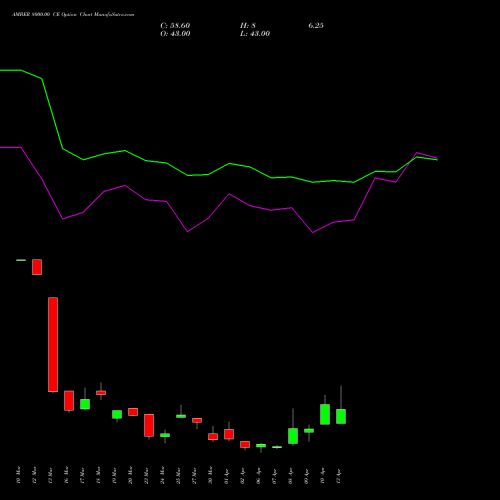Select the tallest red candlestick

tap(53, 344)
